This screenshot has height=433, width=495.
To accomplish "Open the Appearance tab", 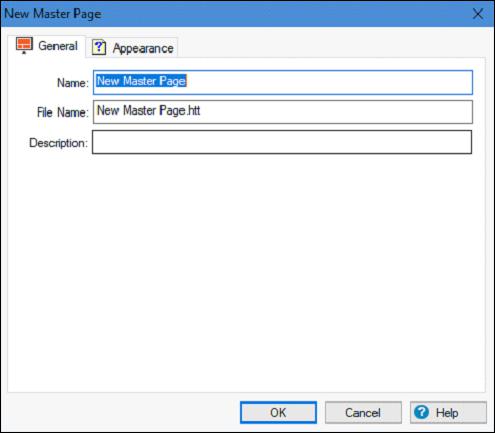I will (x=132, y=48).
